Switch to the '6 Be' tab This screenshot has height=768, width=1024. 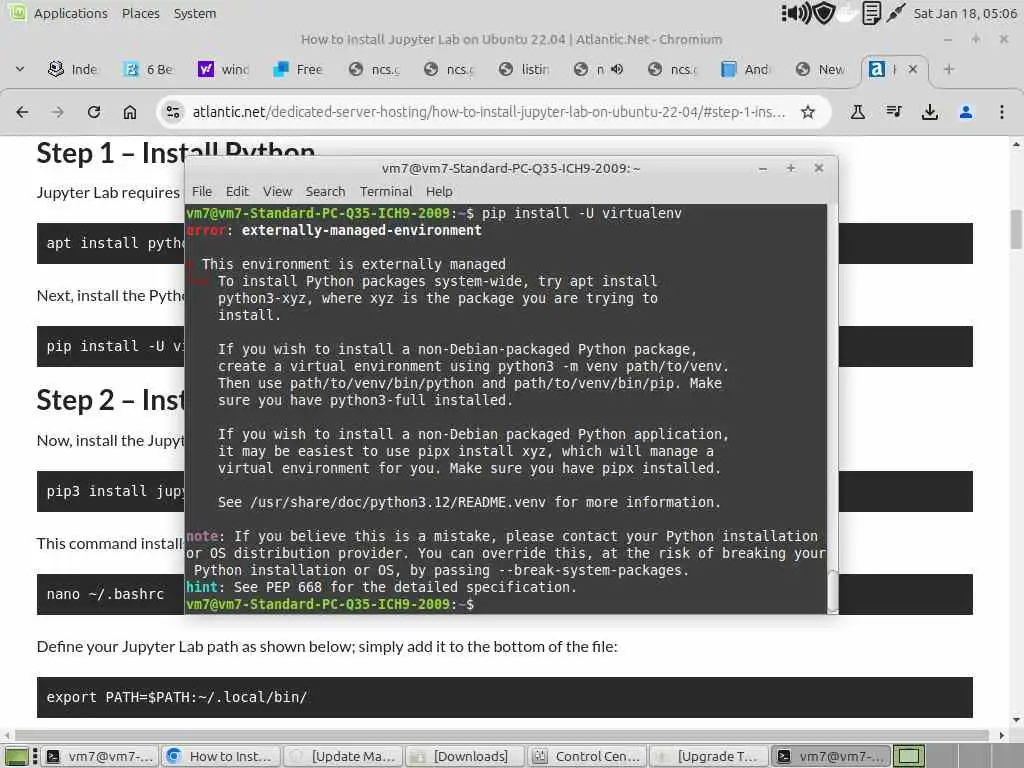[148, 69]
